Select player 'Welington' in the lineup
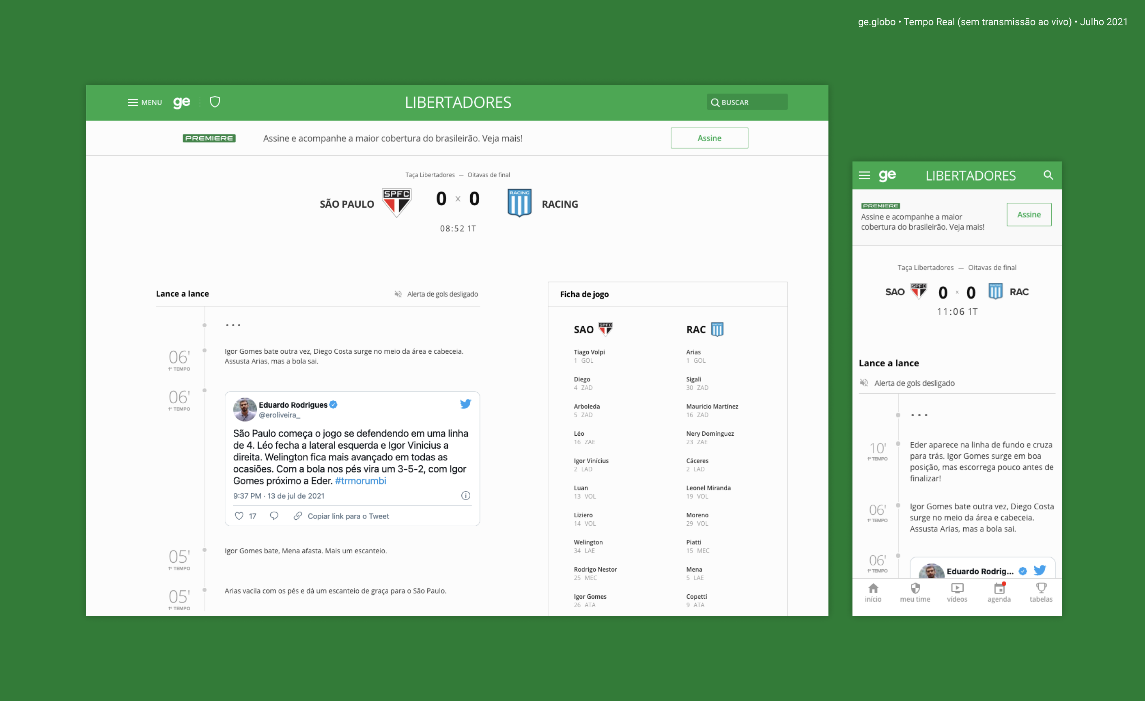Viewport: 1145px width, 701px height. (589, 543)
